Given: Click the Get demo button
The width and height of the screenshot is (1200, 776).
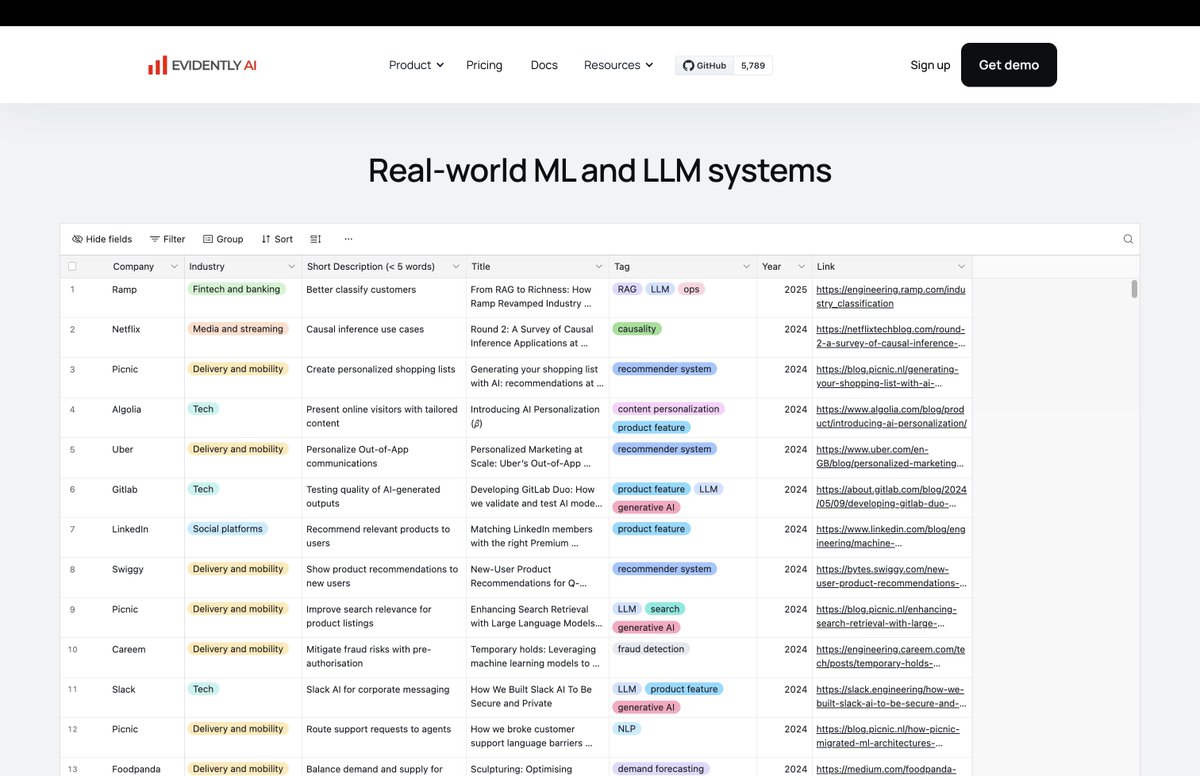Looking at the screenshot, I should pos(1009,65).
